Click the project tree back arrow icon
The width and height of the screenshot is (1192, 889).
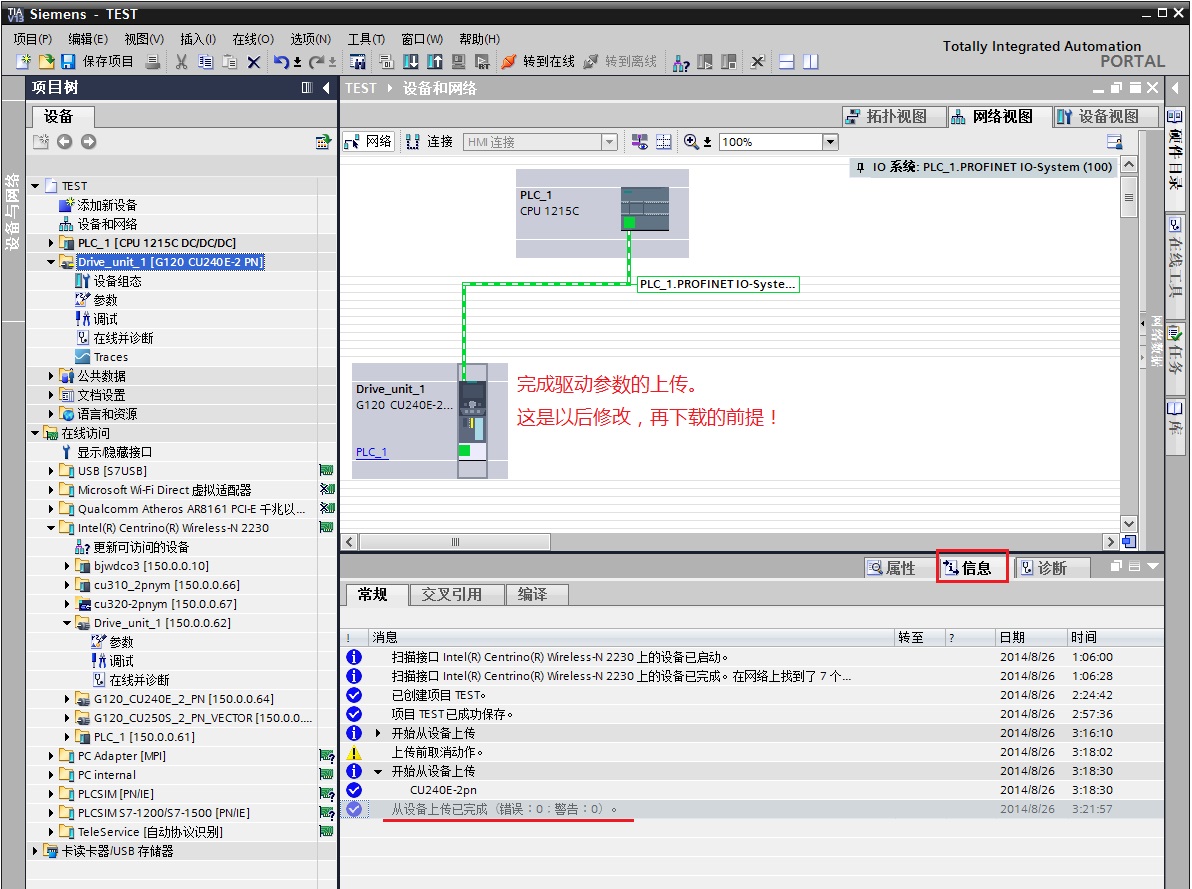click(x=65, y=141)
